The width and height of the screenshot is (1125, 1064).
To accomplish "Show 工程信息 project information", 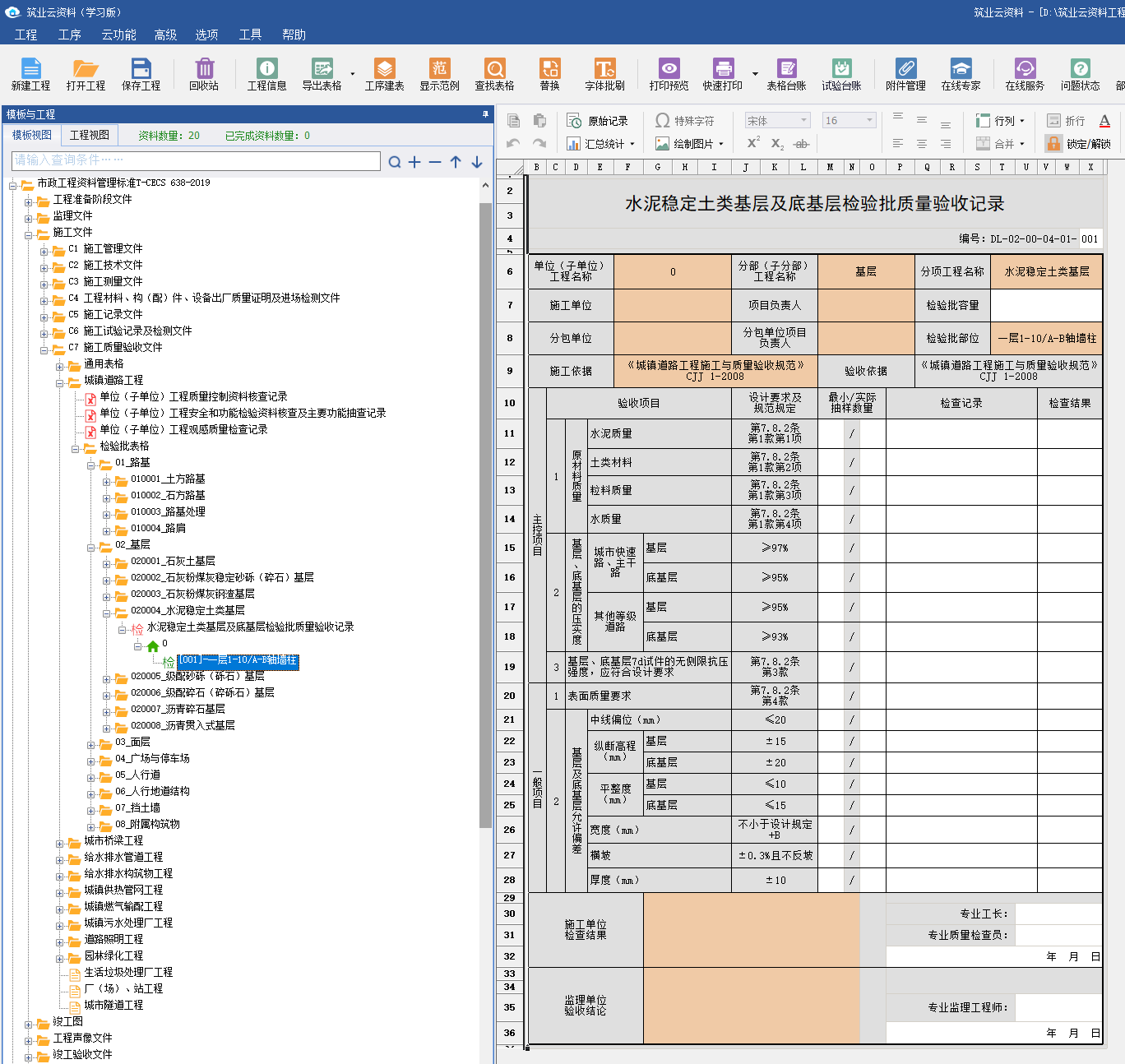I will (x=266, y=74).
